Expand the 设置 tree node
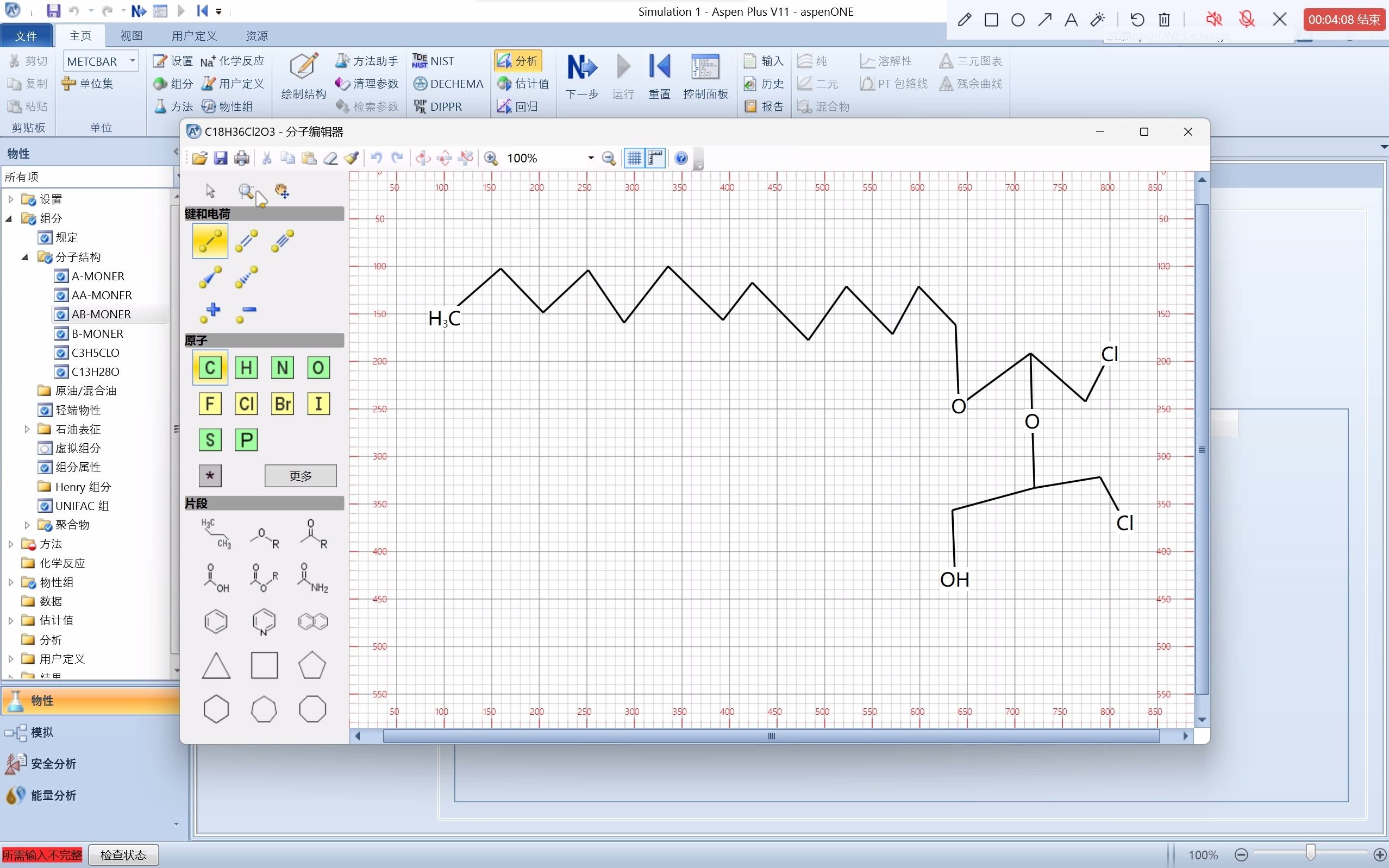 click(10, 199)
